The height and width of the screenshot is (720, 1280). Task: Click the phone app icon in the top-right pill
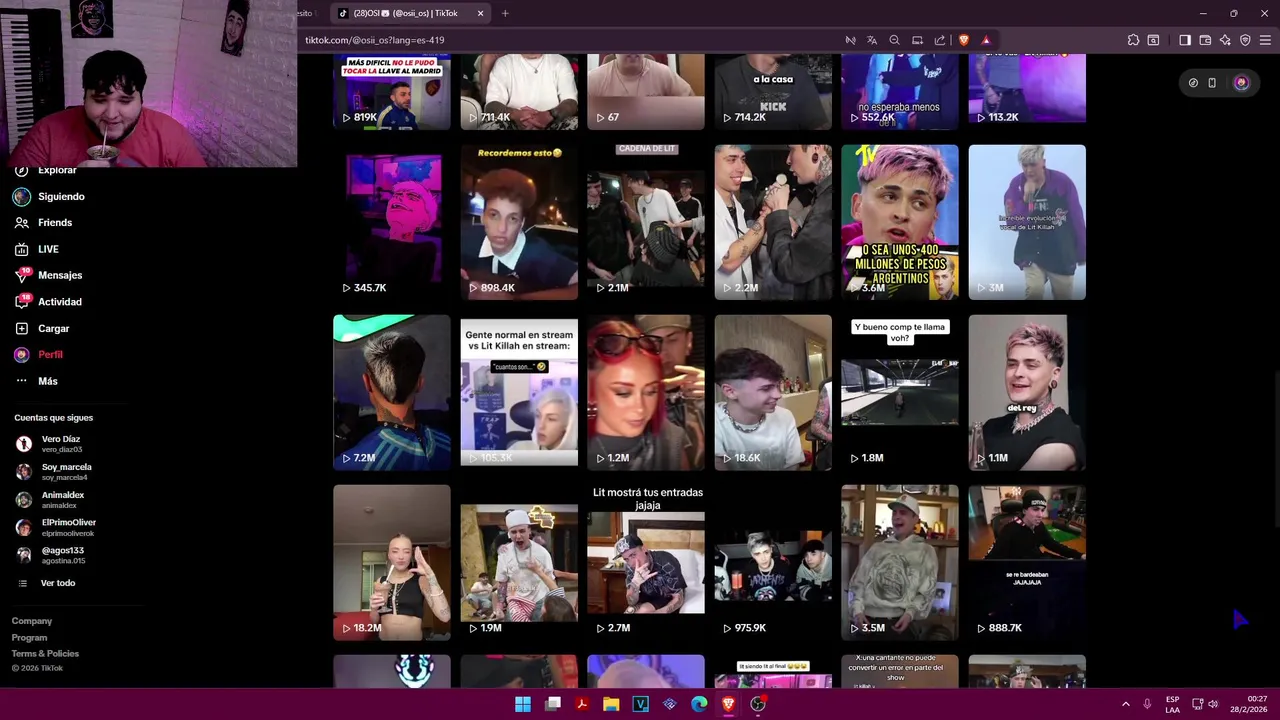[x=1212, y=83]
